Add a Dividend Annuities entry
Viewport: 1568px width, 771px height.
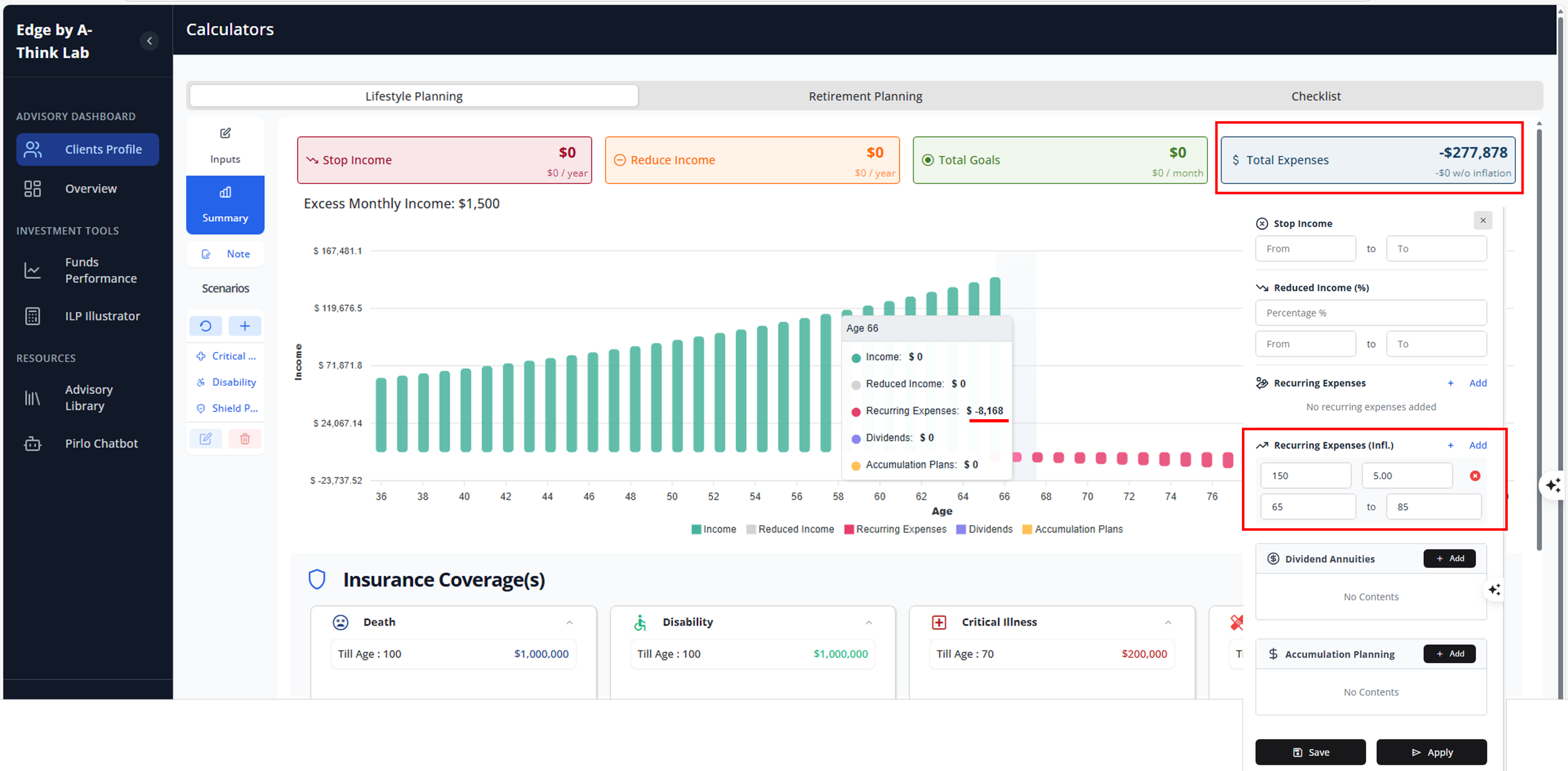click(1449, 558)
